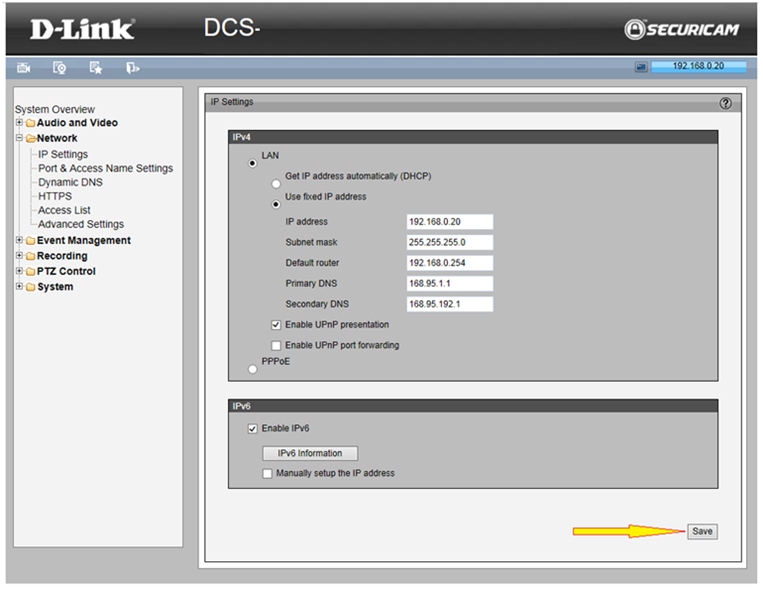Select Get IP address automatically (DHCP)
Image resolution: width=763 pixels, height=591 pixels.
coord(276,184)
